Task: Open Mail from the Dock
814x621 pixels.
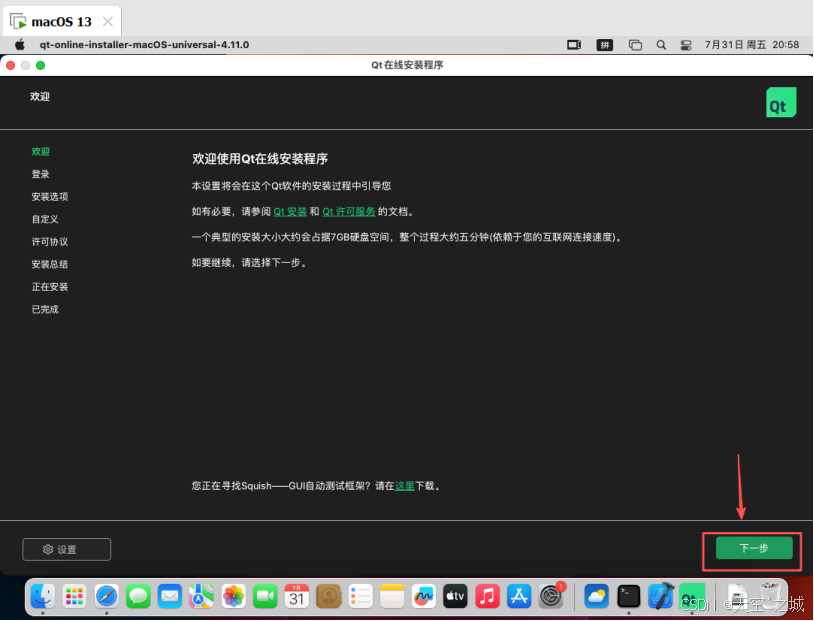Action: click(x=170, y=596)
